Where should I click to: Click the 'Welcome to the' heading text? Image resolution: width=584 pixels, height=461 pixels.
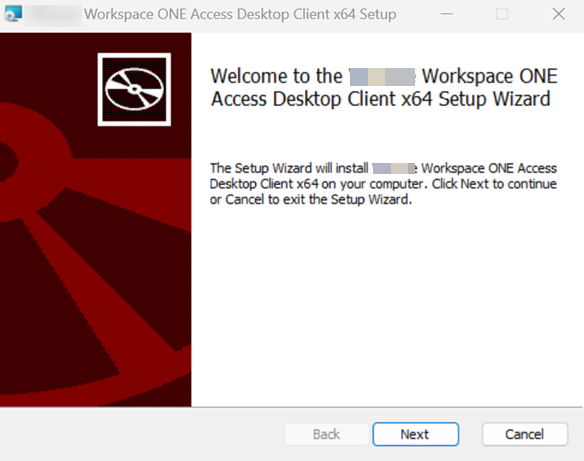(x=276, y=76)
